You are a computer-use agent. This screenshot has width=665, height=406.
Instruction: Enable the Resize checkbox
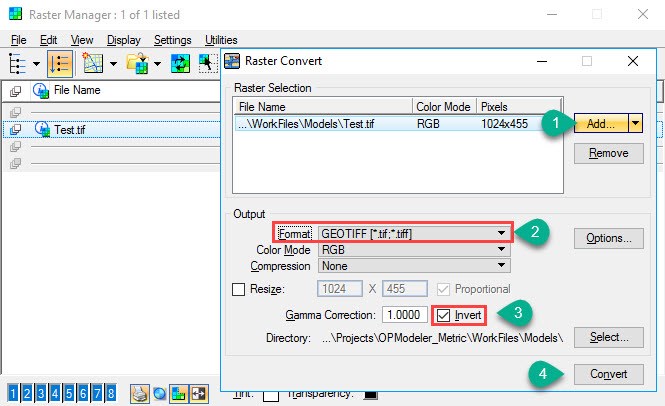(238, 289)
